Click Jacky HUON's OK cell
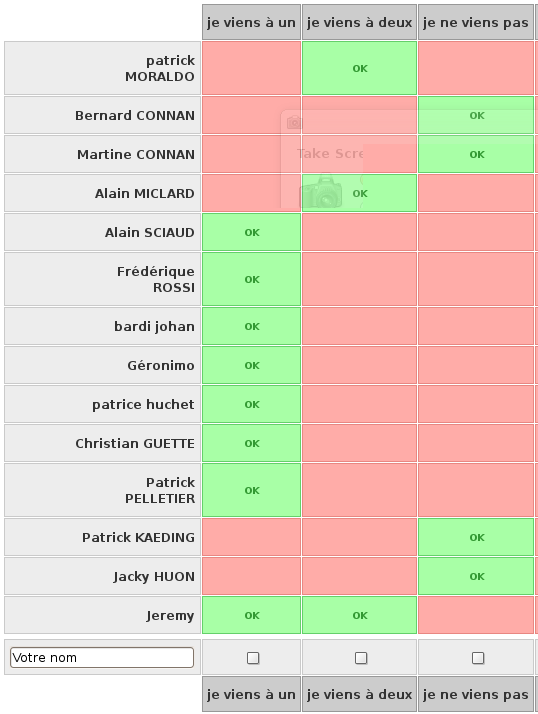This screenshot has height=714, width=538. click(476, 576)
